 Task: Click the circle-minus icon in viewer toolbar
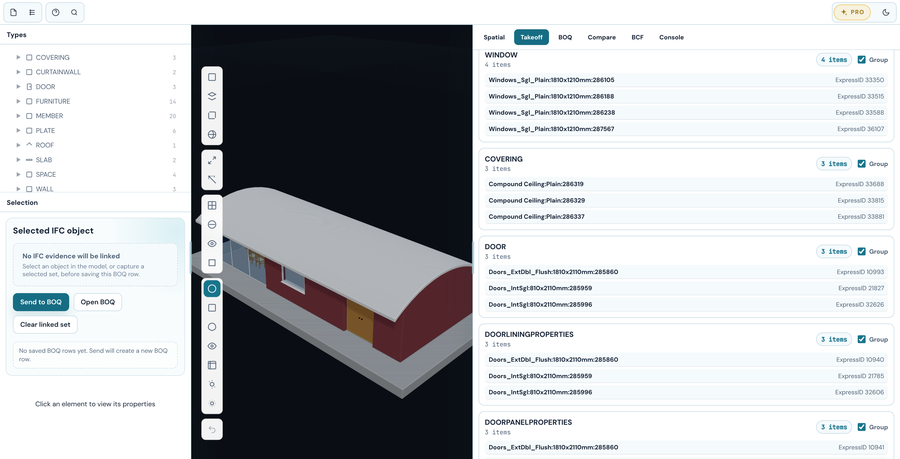point(212,224)
